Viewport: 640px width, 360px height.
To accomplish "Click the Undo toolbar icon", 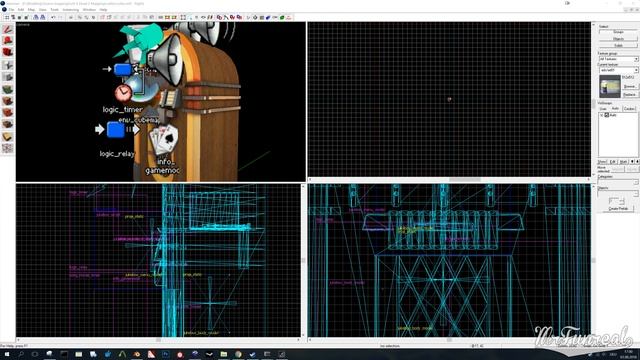I will [53, 17].
